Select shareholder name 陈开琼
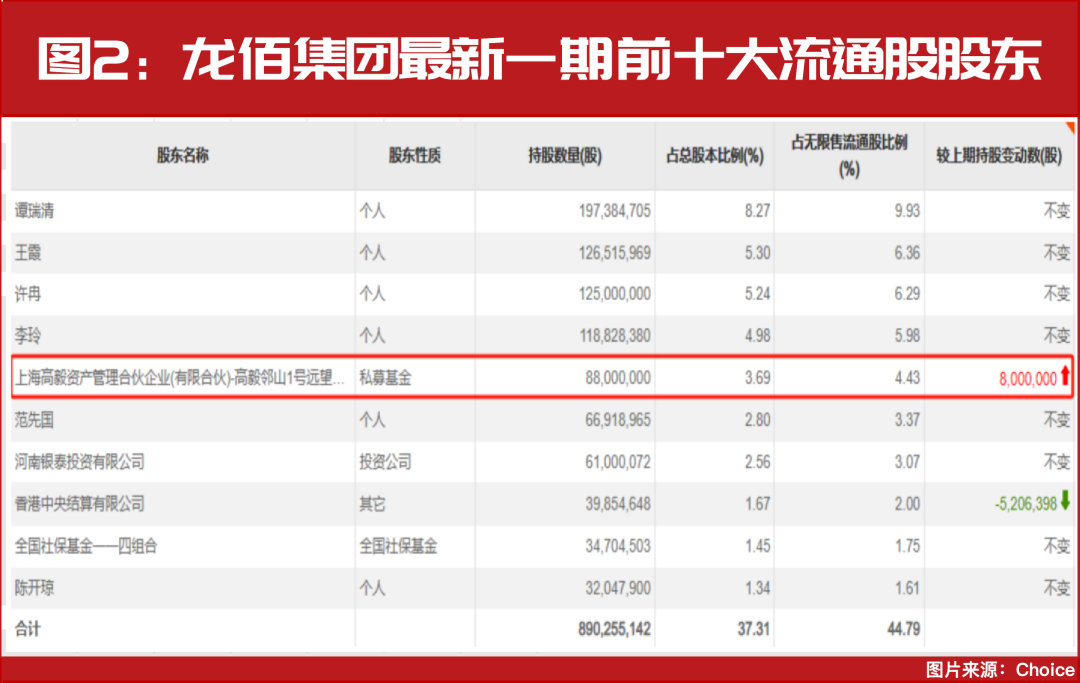 pyautogui.click(x=34, y=588)
